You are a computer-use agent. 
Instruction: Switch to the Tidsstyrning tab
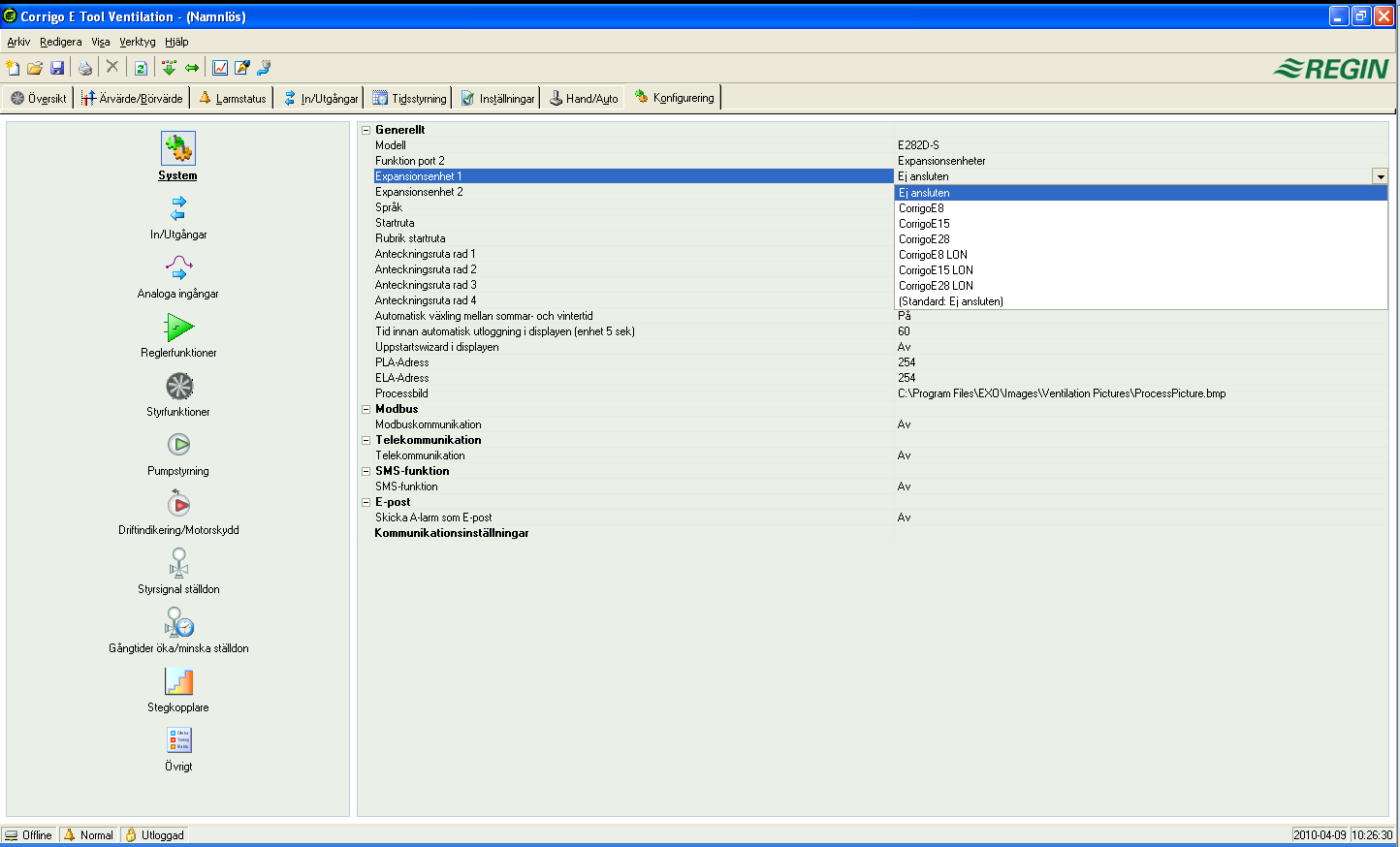(x=410, y=98)
